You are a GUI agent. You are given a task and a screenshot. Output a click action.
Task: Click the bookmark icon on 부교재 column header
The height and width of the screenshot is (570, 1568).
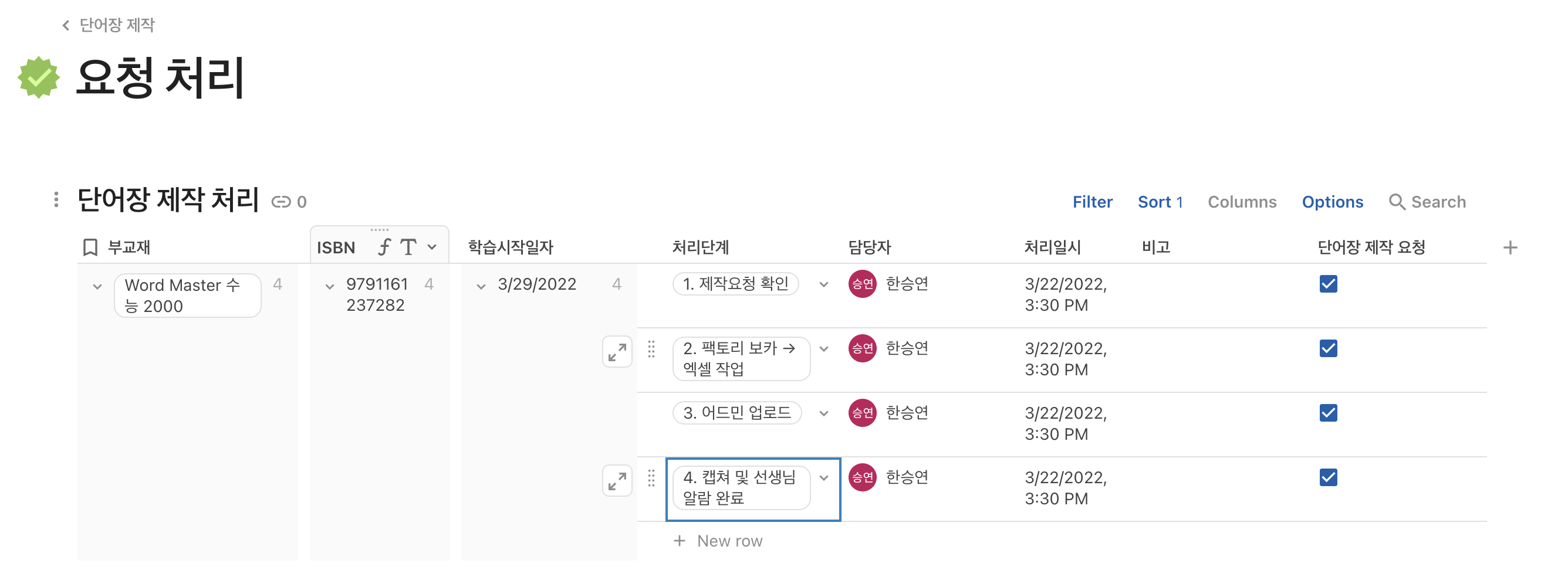click(x=90, y=247)
